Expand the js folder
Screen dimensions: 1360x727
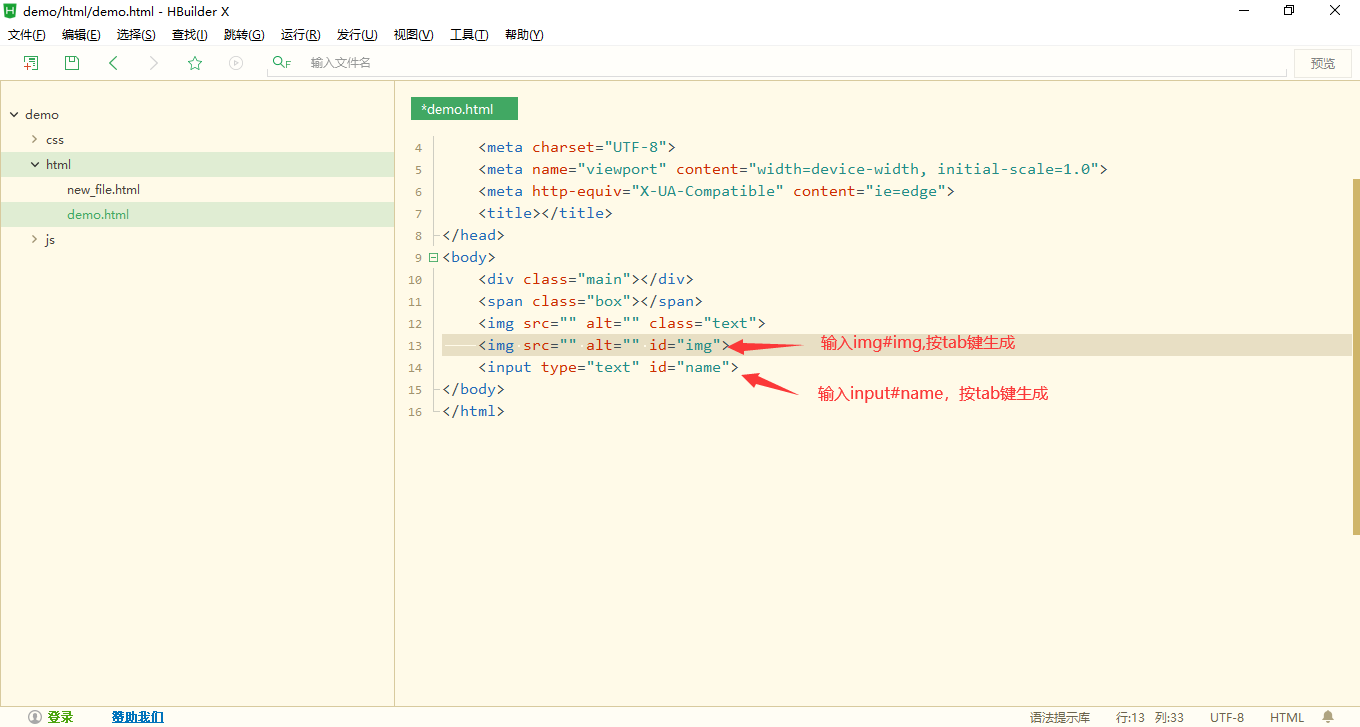(35, 239)
